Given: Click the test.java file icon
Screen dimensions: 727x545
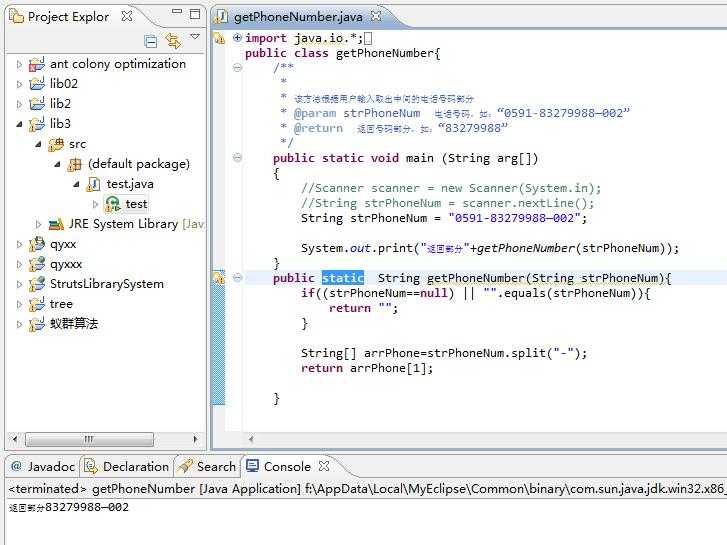Looking at the screenshot, I should click(x=93, y=184).
